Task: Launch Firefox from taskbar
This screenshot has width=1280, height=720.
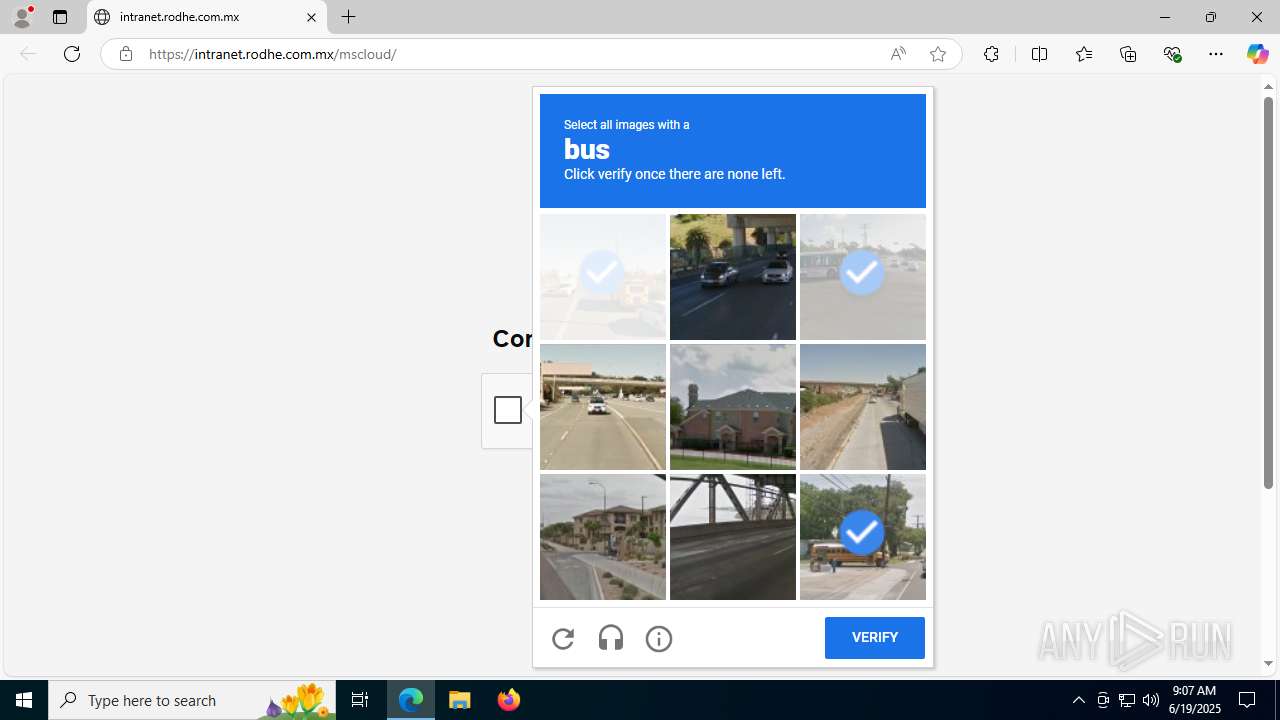Action: (509, 700)
